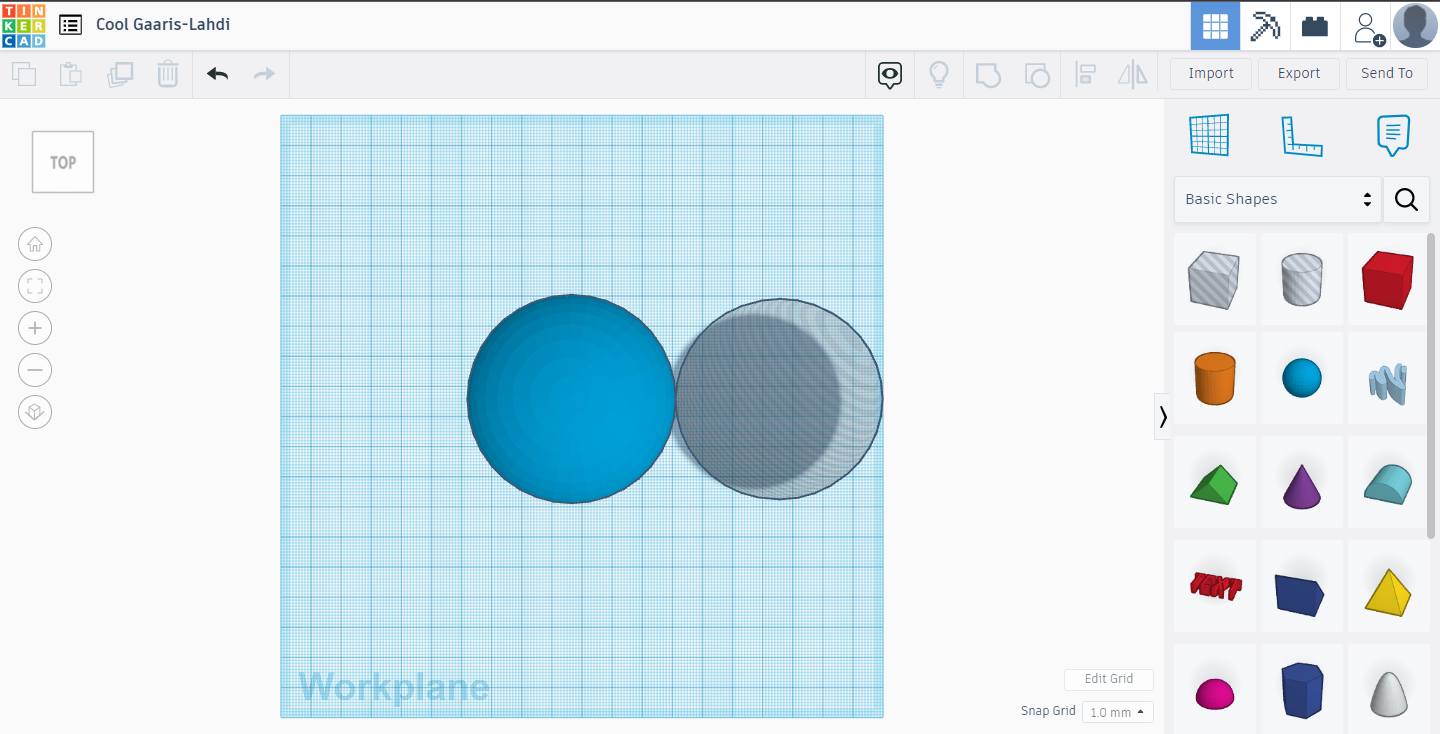Open the Tinkercad designs dashboard menu

click(x=69, y=24)
